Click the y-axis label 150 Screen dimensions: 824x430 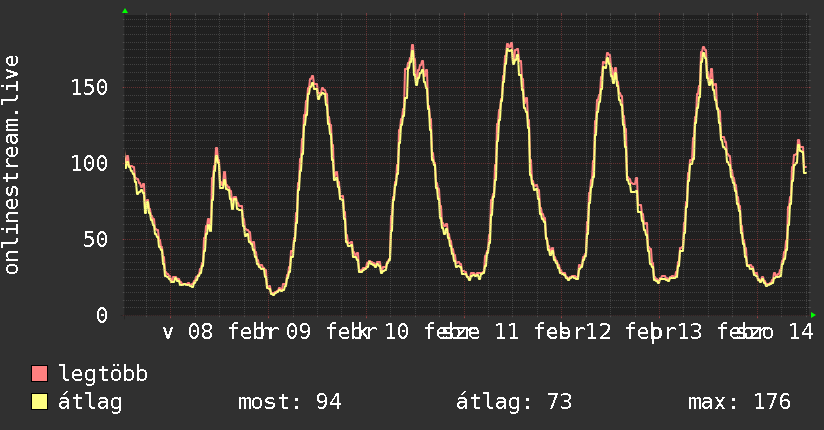(x=89, y=87)
